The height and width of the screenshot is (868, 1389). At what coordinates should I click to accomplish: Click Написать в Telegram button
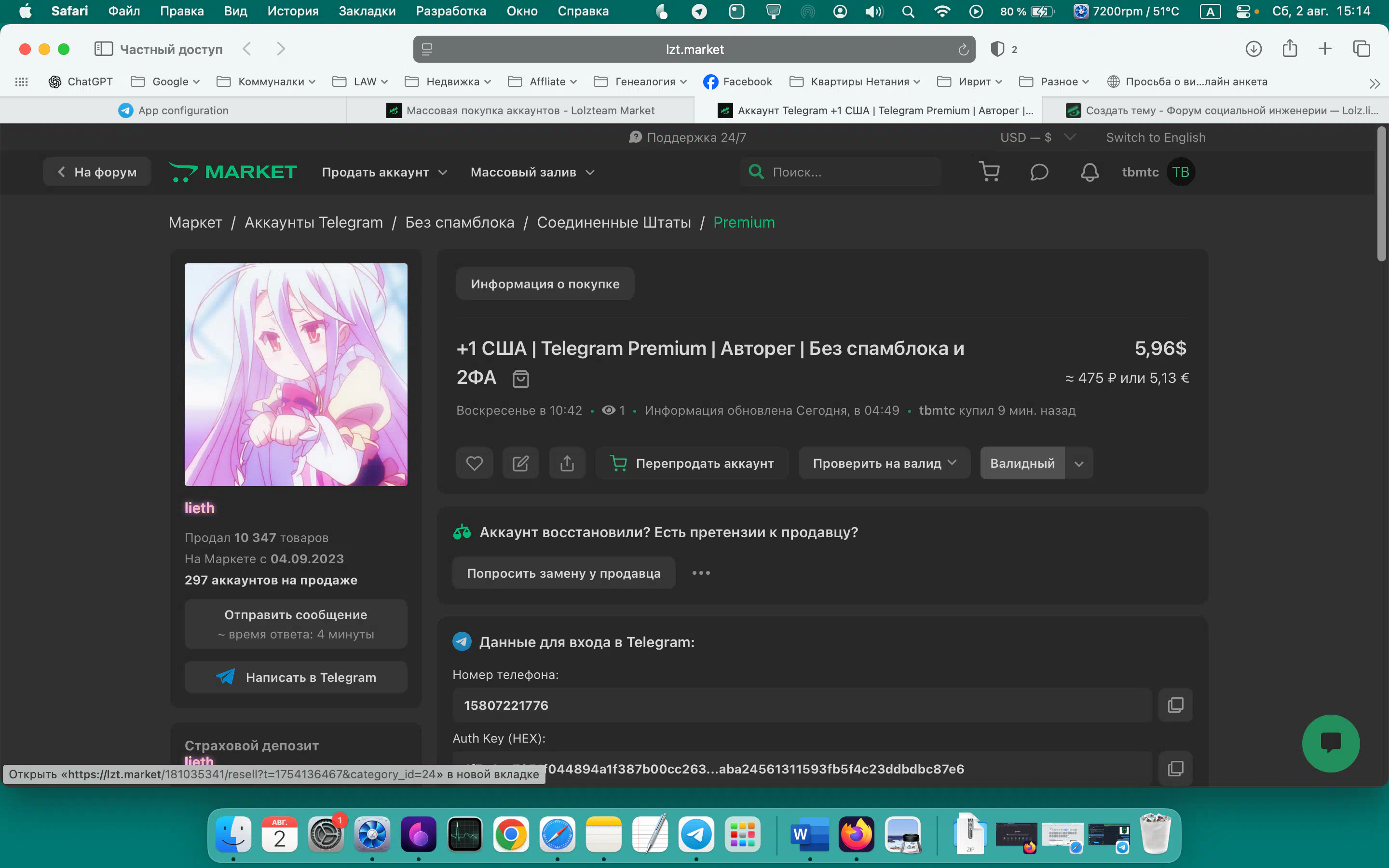tap(296, 678)
